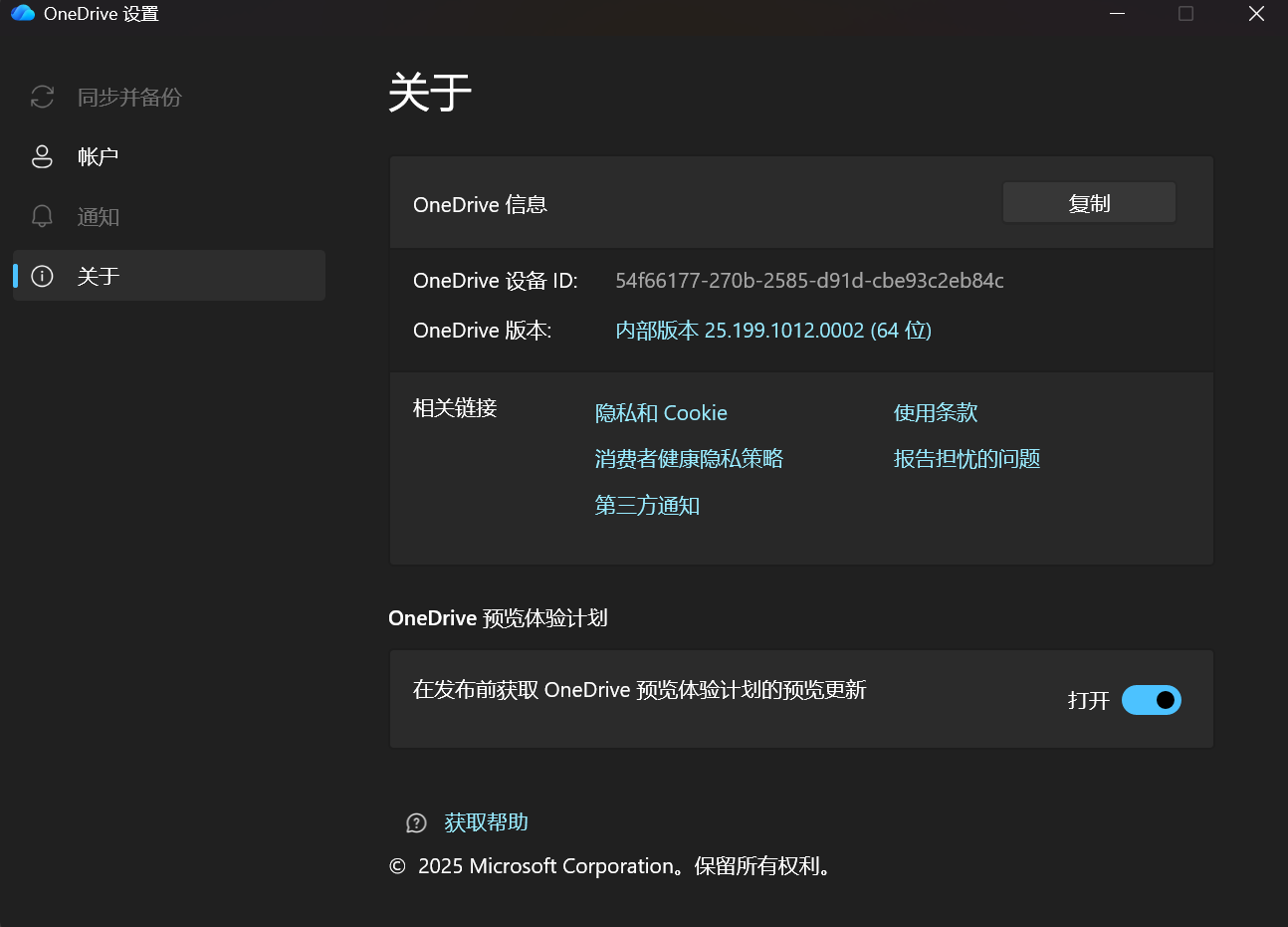Disable OneDrive 预览体验计划 preview updates

[x=1151, y=700]
